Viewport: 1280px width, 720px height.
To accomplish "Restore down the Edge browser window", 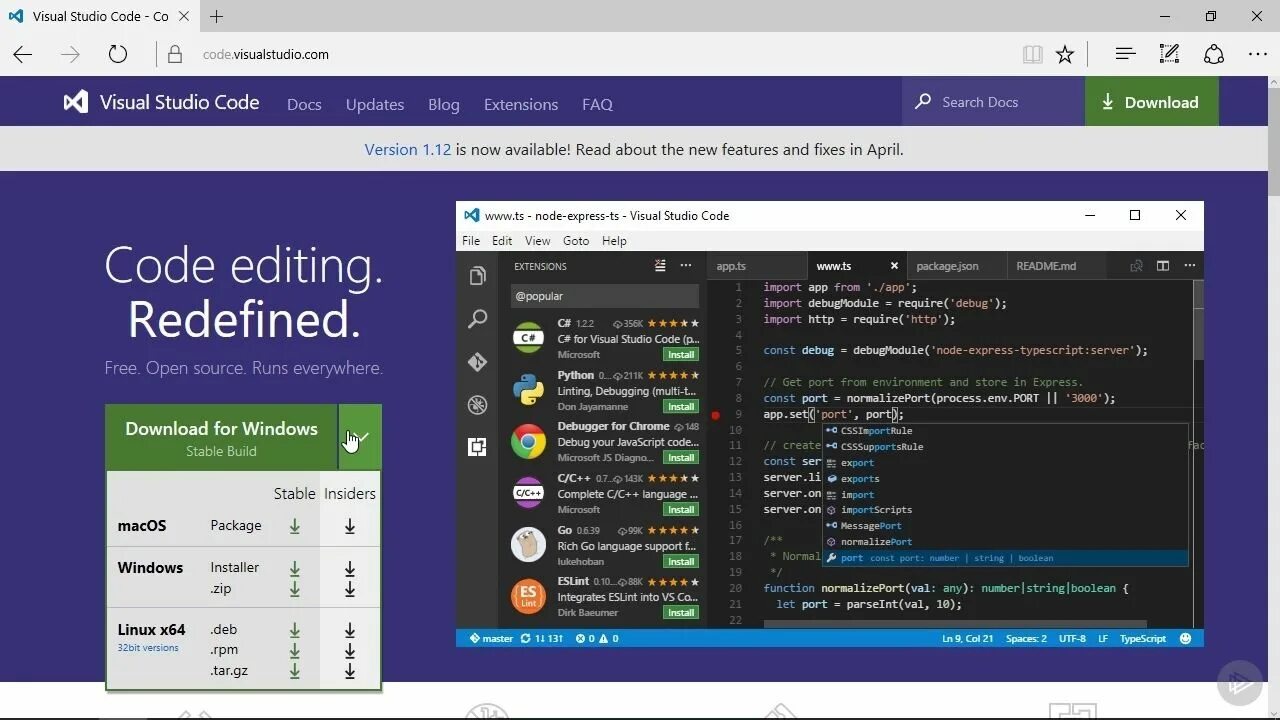I will (1211, 16).
